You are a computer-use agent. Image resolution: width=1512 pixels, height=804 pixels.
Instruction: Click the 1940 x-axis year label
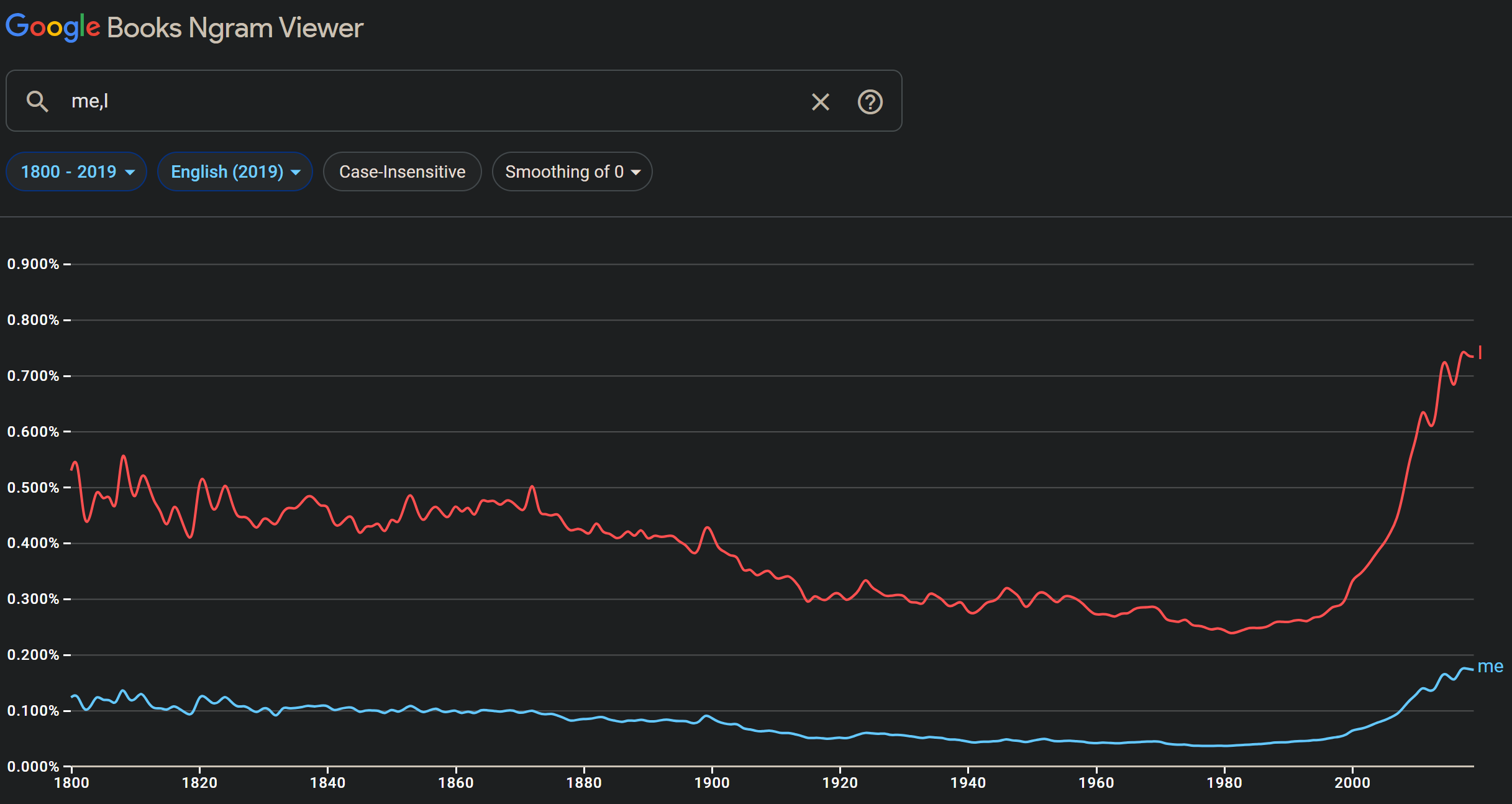tap(968, 783)
